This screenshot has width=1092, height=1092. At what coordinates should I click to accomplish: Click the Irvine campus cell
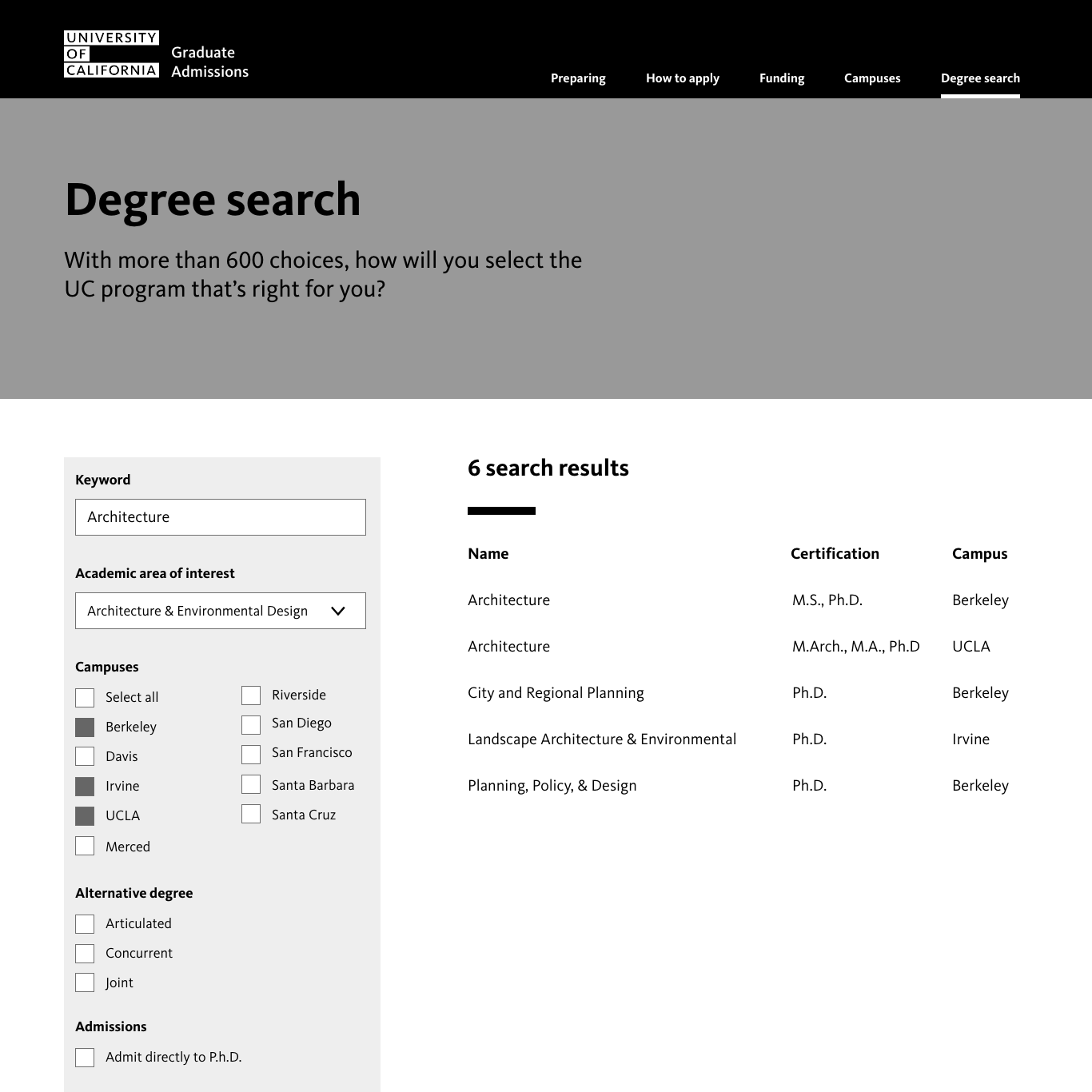[970, 739]
